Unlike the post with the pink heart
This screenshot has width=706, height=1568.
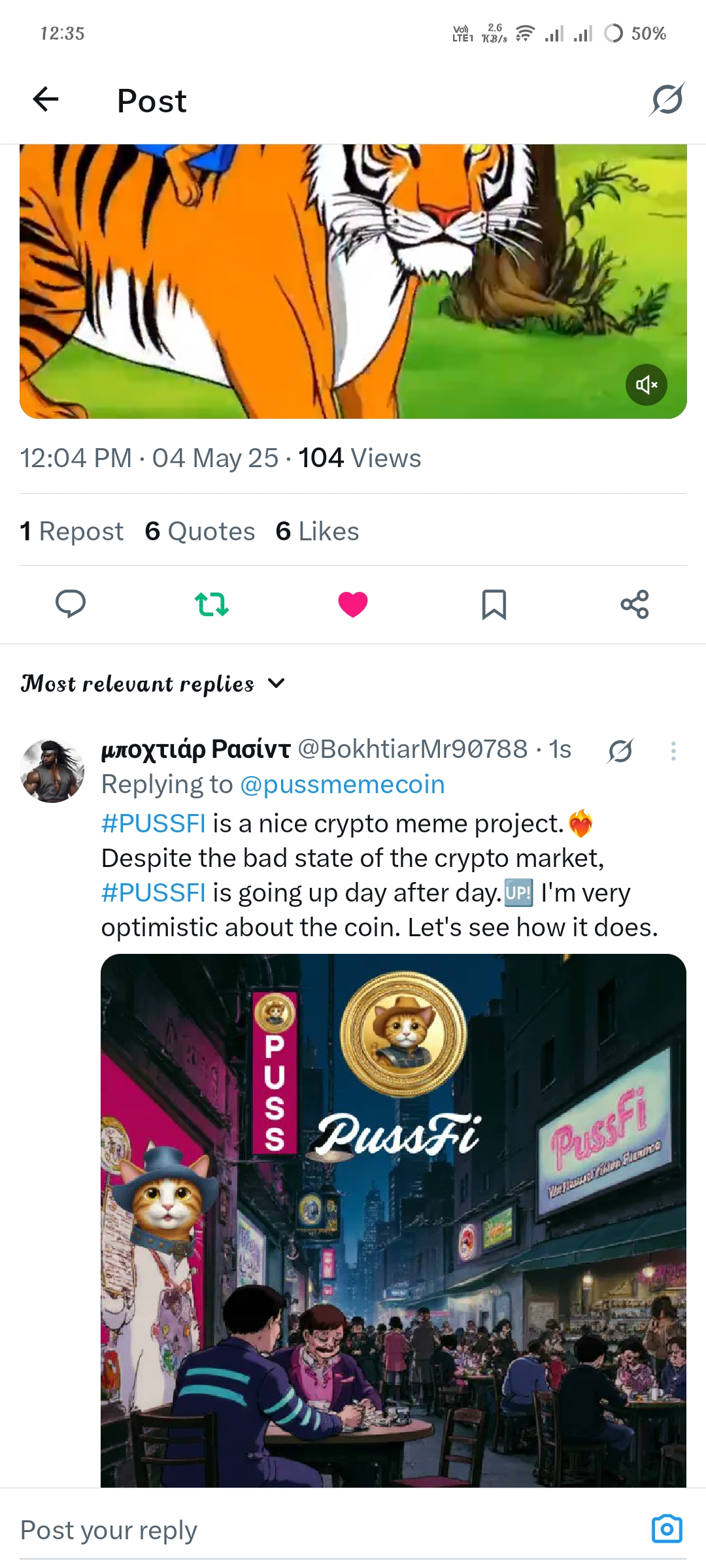pos(353,604)
